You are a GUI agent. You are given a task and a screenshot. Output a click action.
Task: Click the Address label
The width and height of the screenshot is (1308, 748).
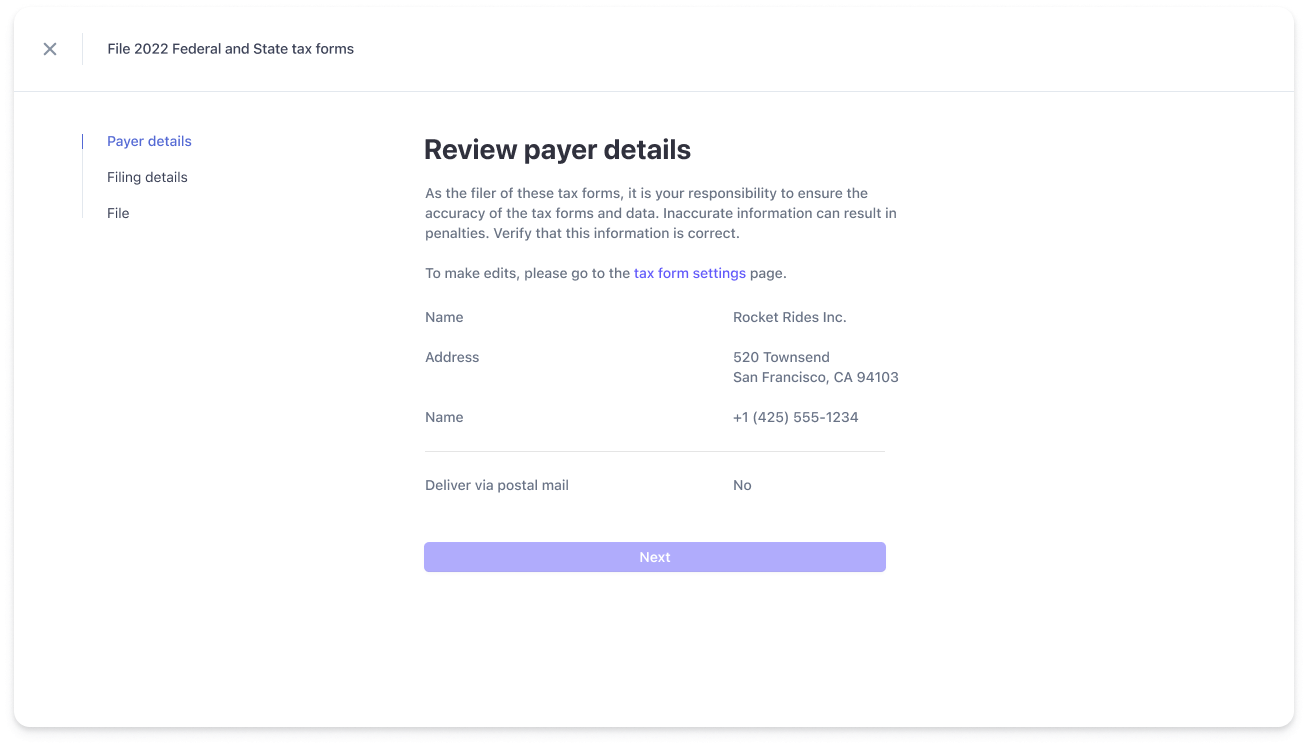[452, 357]
